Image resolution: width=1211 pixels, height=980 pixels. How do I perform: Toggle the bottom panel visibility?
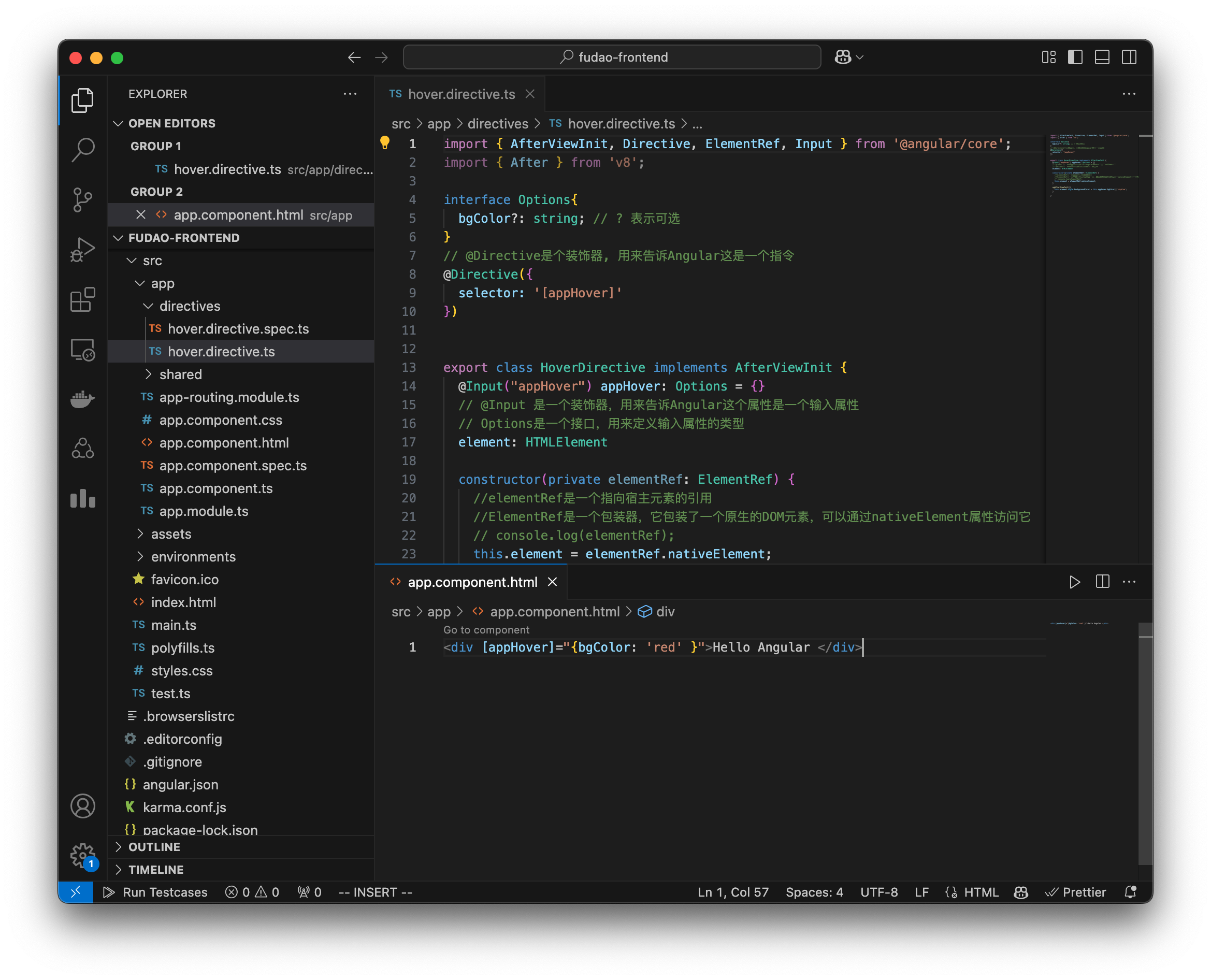pos(1102,57)
